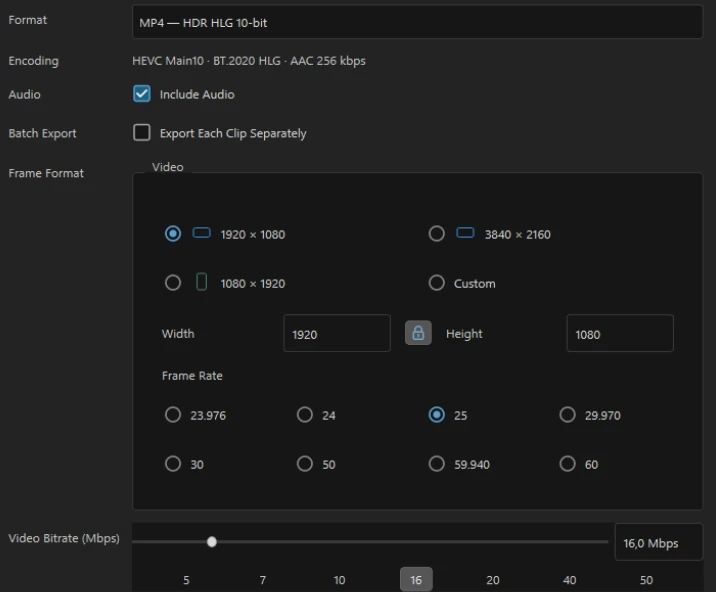Viewport: 716px width, 592px height.
Task: Select 23.976 frame rate
Action: tap(173, 415)
